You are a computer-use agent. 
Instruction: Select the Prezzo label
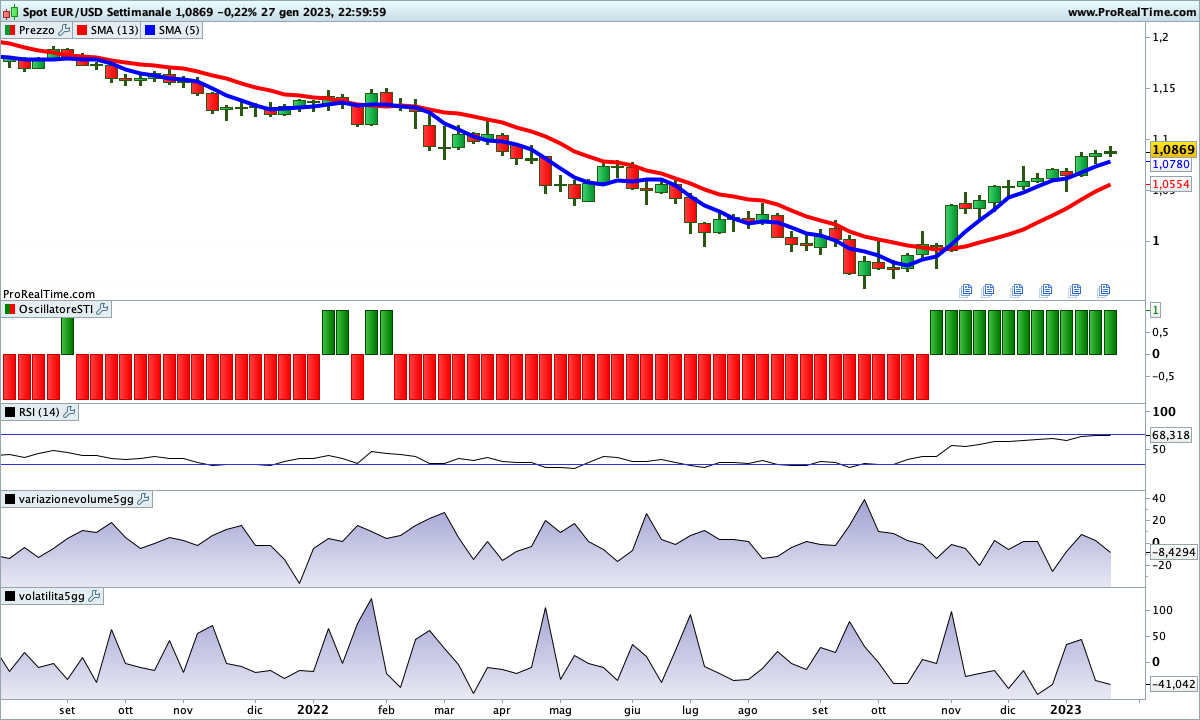37,30
